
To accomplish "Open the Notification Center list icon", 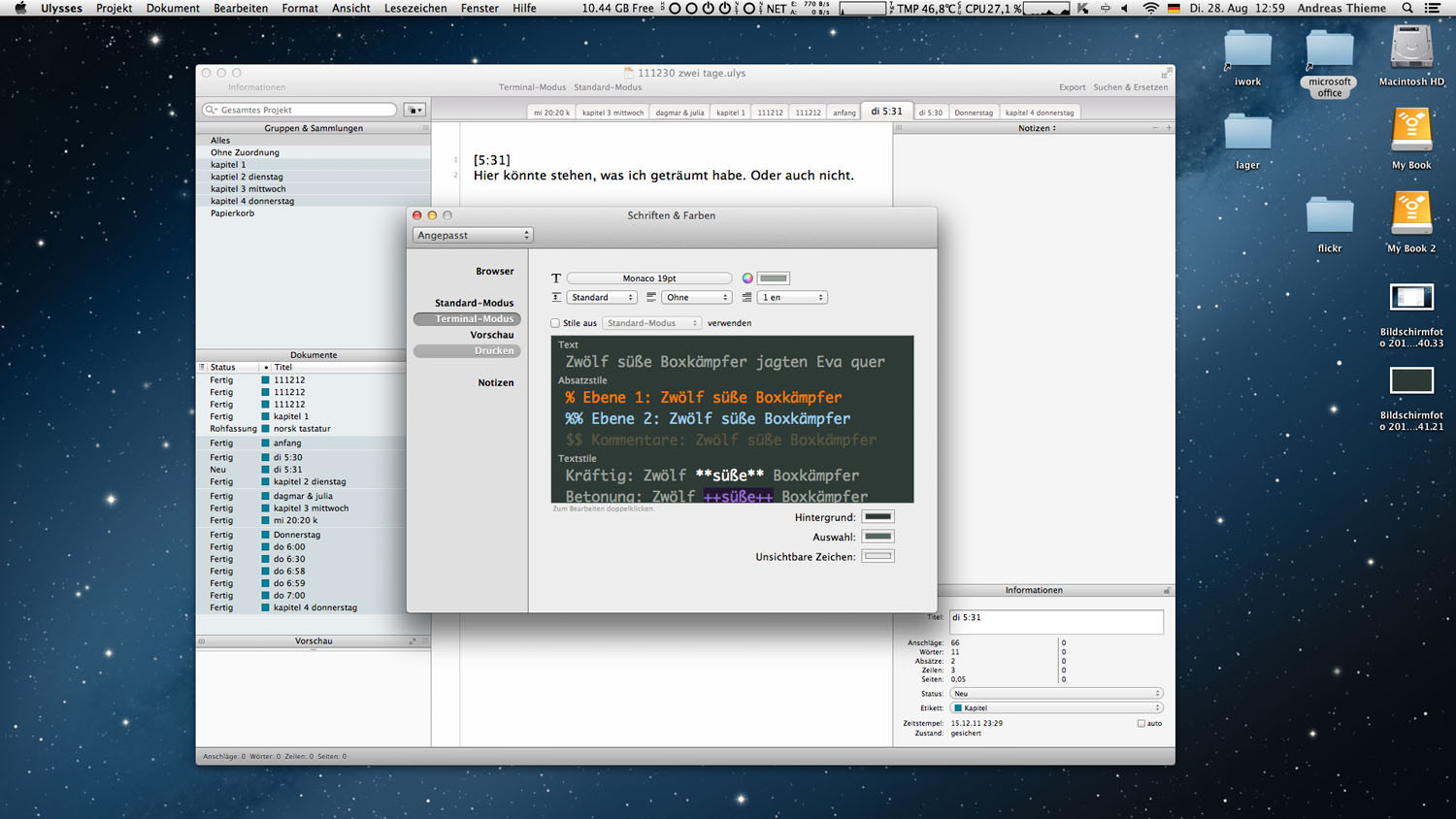I will (x=1432, y=8).
